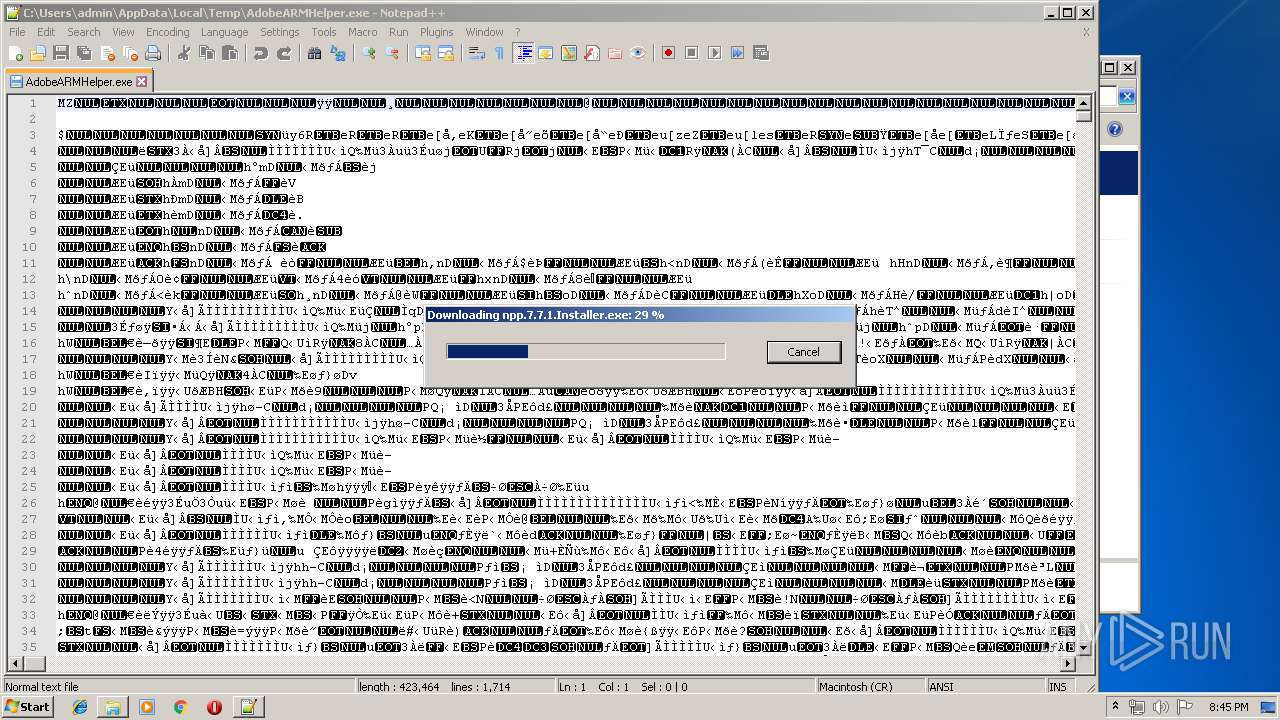Click the Macintosh (CR) status bar field
The width and height of the screenshot is (1280, 720).
tap(869, 687)
